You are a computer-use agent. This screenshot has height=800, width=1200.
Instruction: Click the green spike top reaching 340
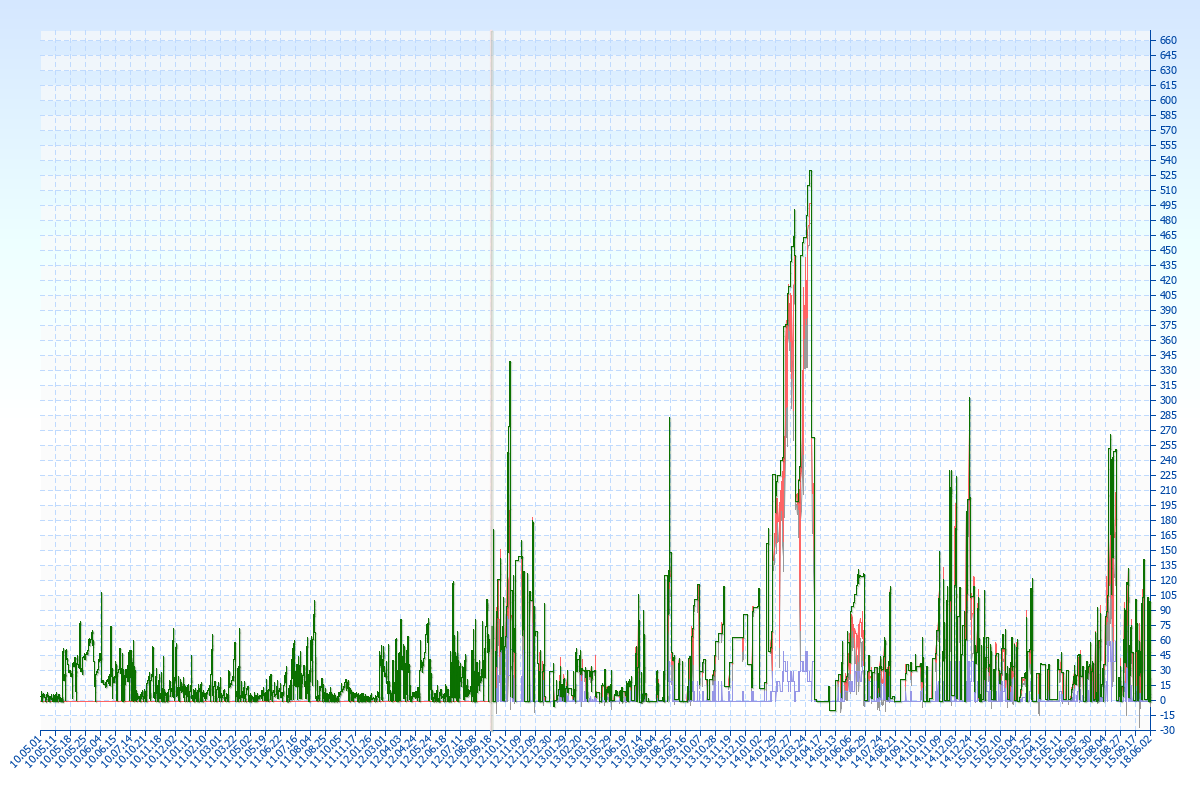pyautogui.click(x=510, y=363)
